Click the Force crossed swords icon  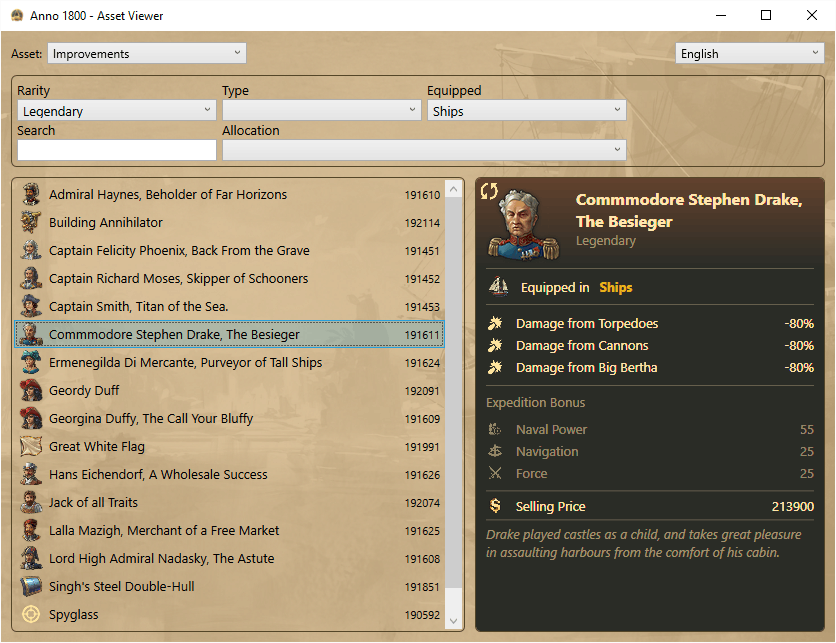[x=495, y=473]
